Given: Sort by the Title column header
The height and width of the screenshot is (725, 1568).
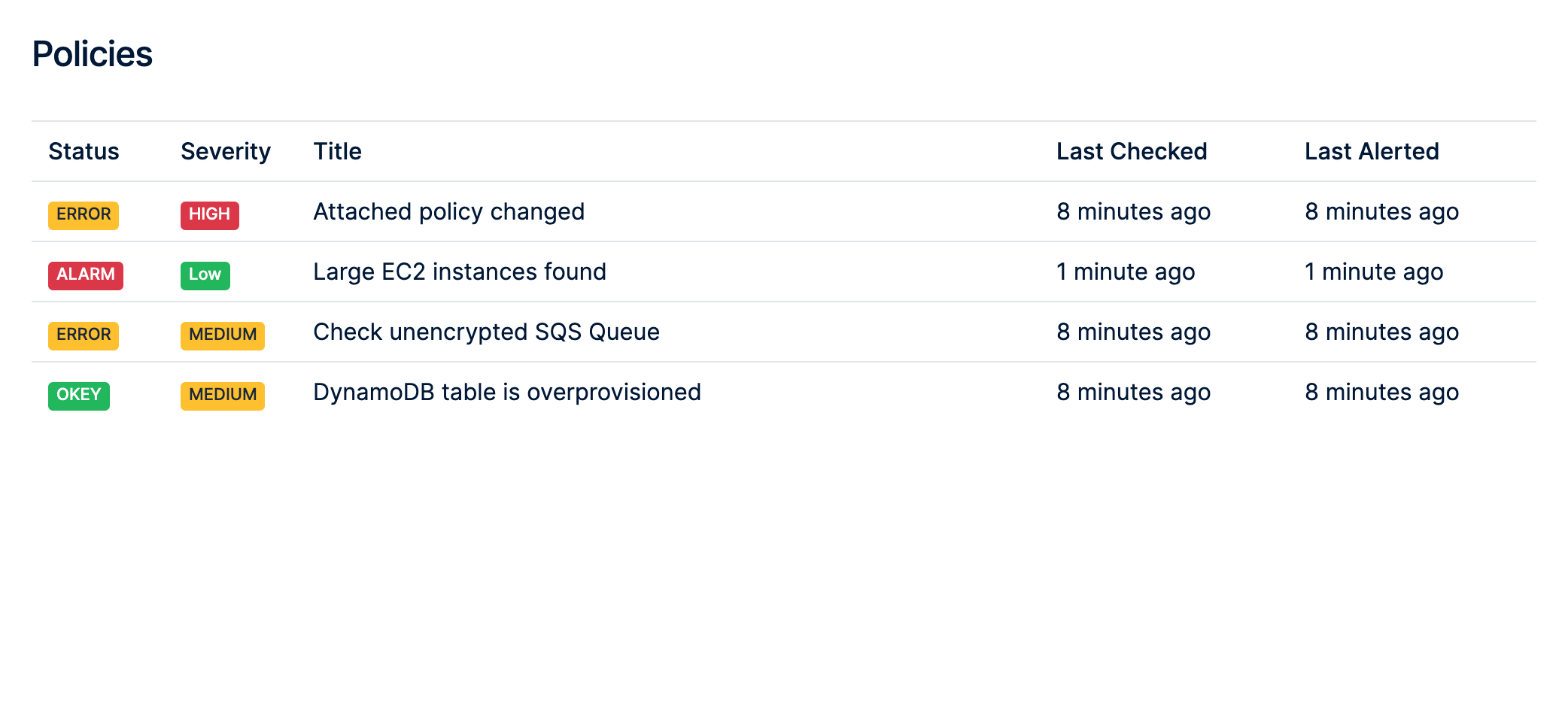Looking at the screenshot, I should pos(338,151).
